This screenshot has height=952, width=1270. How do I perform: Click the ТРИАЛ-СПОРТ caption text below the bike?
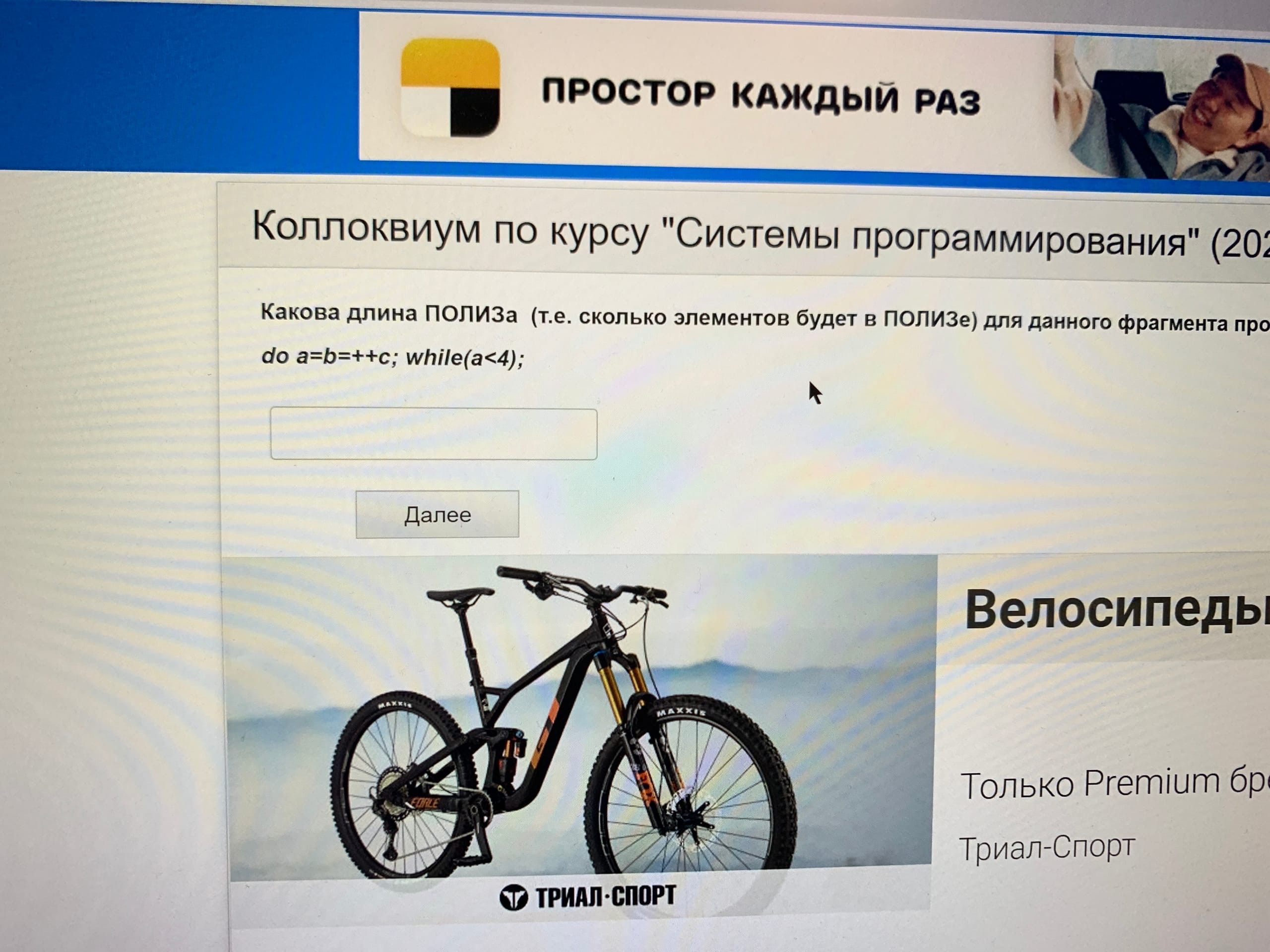point(605,896)
